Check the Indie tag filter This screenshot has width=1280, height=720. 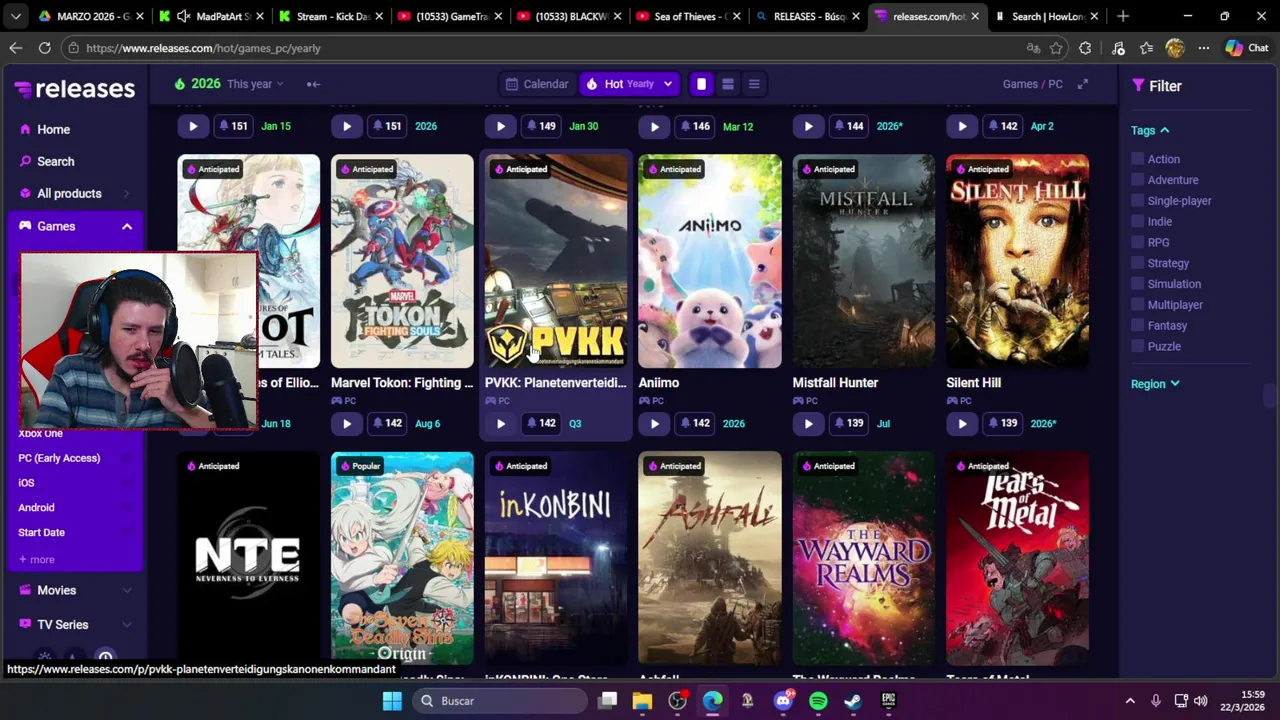(x=1137, y=221)
